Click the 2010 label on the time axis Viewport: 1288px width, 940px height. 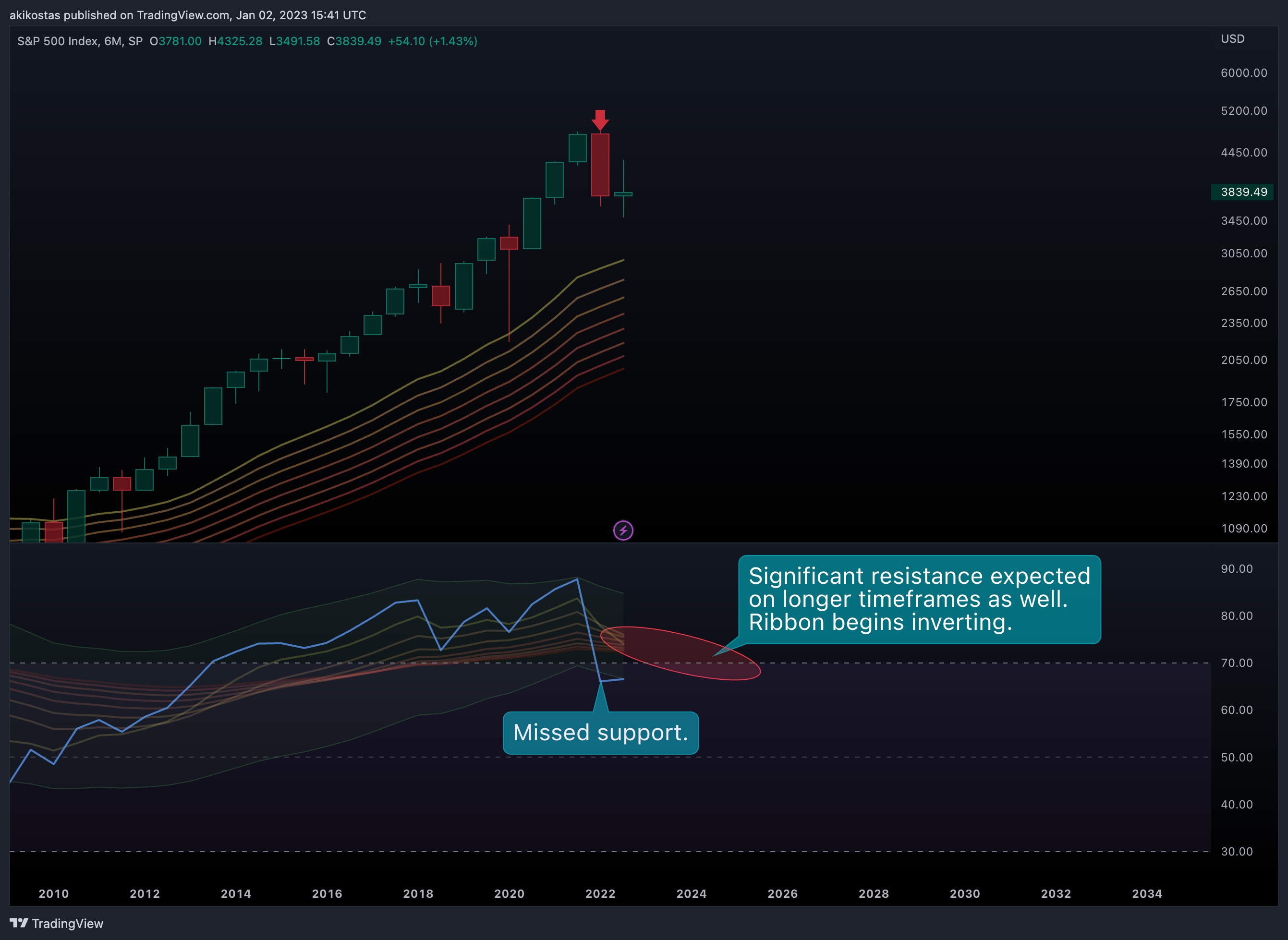(x=53, y=893)
